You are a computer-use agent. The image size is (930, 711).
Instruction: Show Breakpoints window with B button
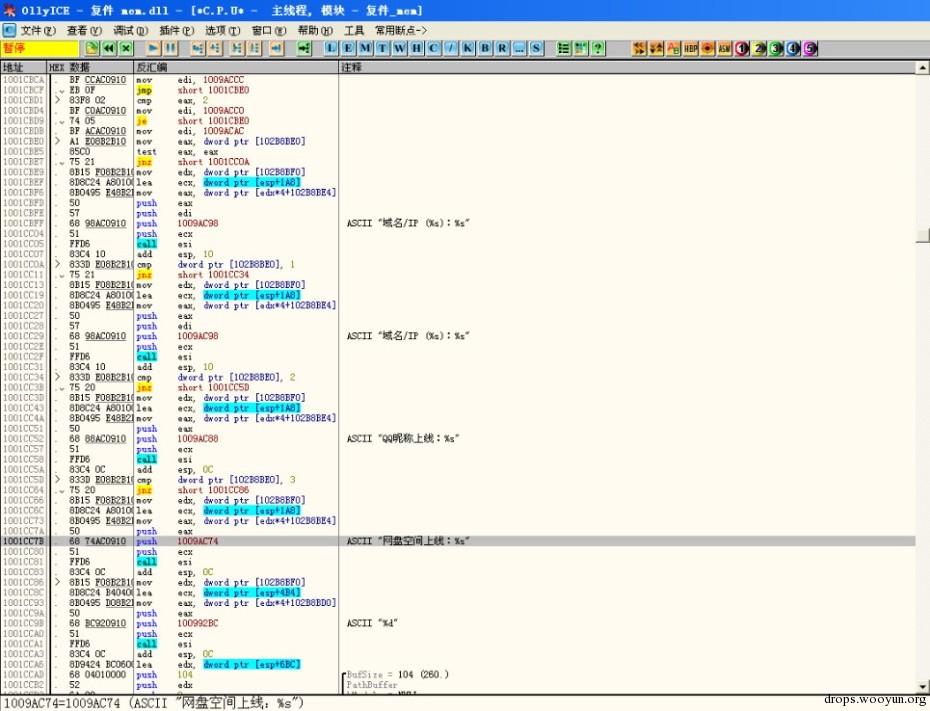[x=485, y=49]
